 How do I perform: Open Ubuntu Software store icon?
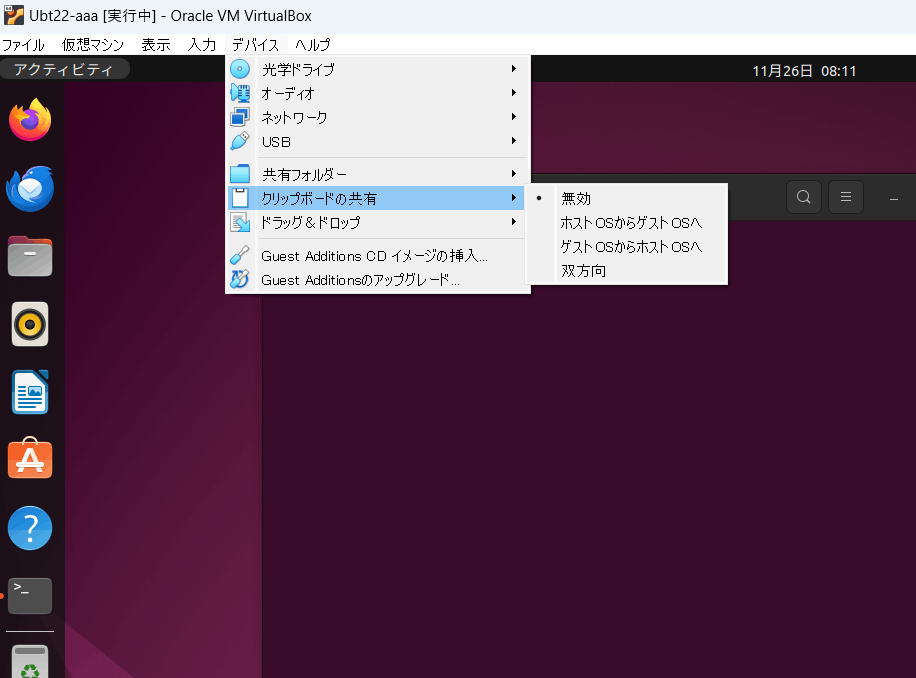(30, 458)
